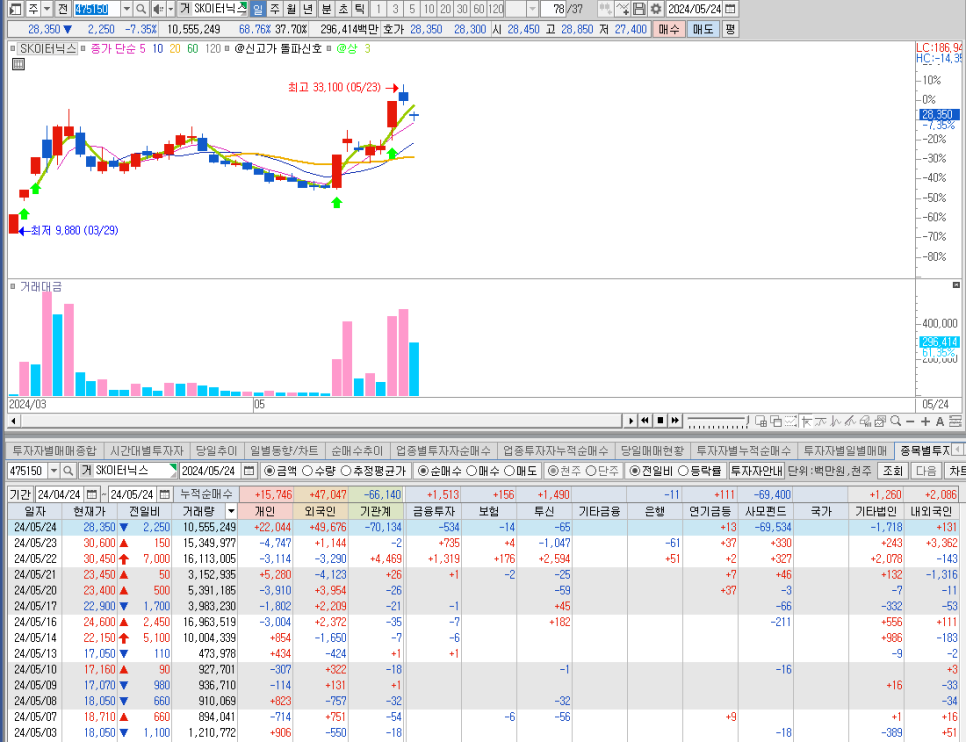This screenshot has height=742, width=966.
Task: Click the chart zoom magnifier icon
Action: pos(896,421)
